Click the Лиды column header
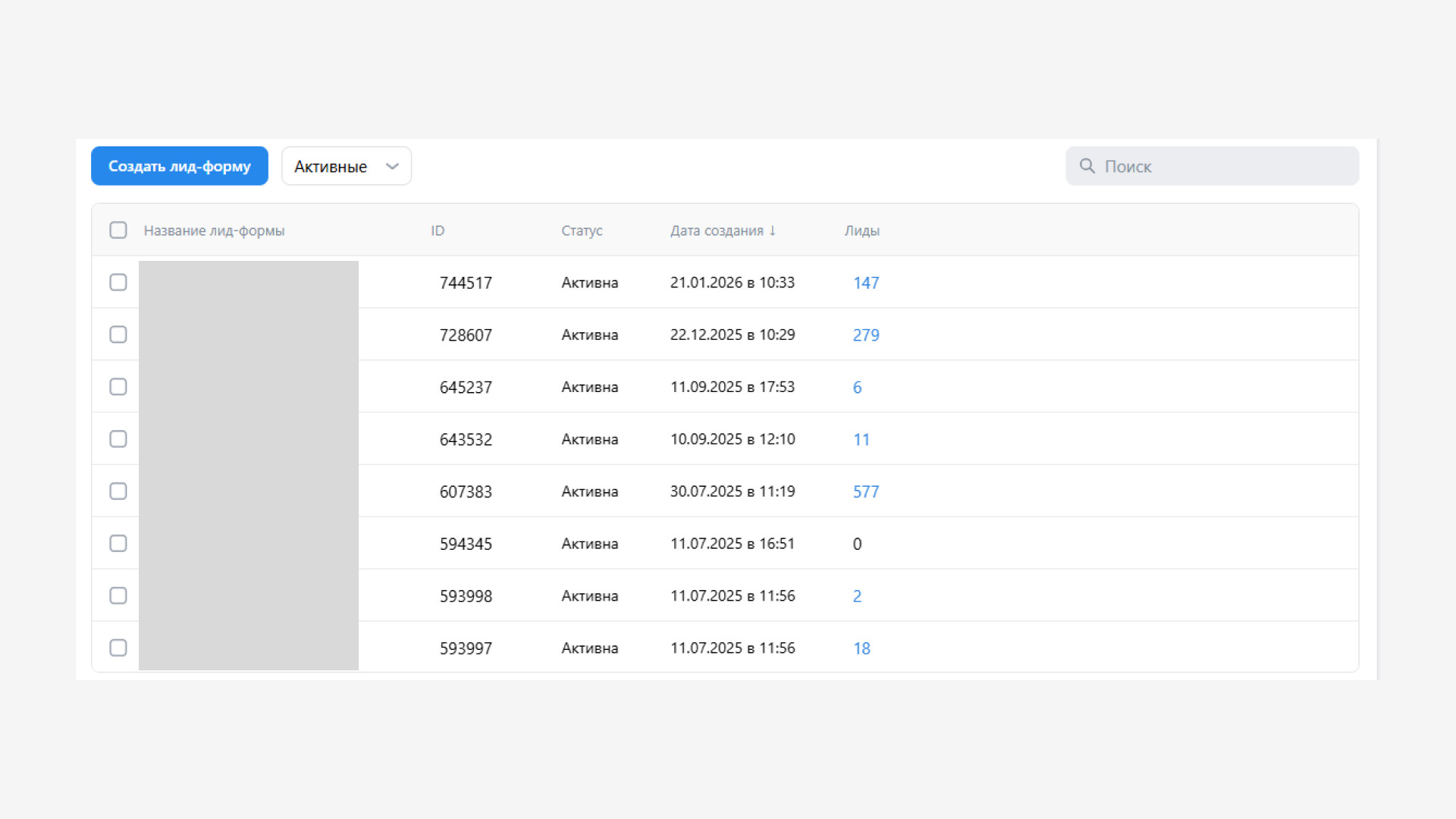This screenshot has height=819, width=1456. 861,231
